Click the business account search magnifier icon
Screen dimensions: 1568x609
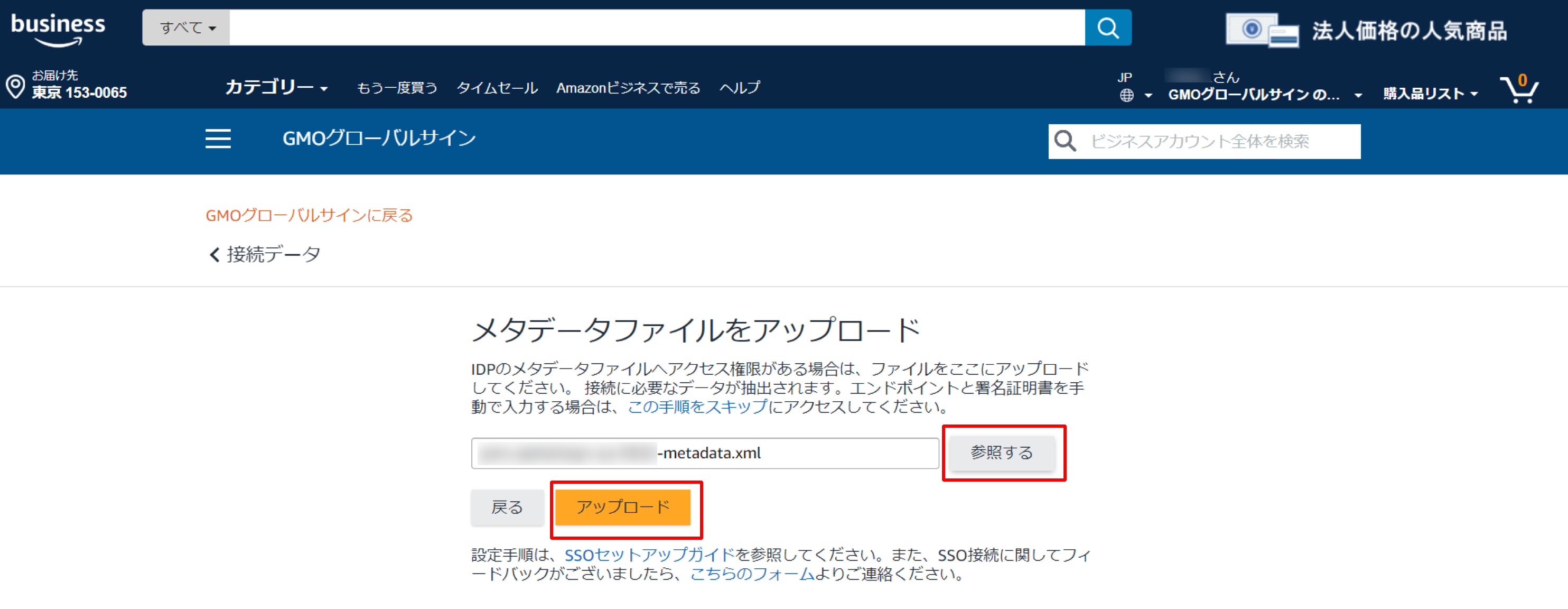pyautogui.click(x=1065, y=141)
